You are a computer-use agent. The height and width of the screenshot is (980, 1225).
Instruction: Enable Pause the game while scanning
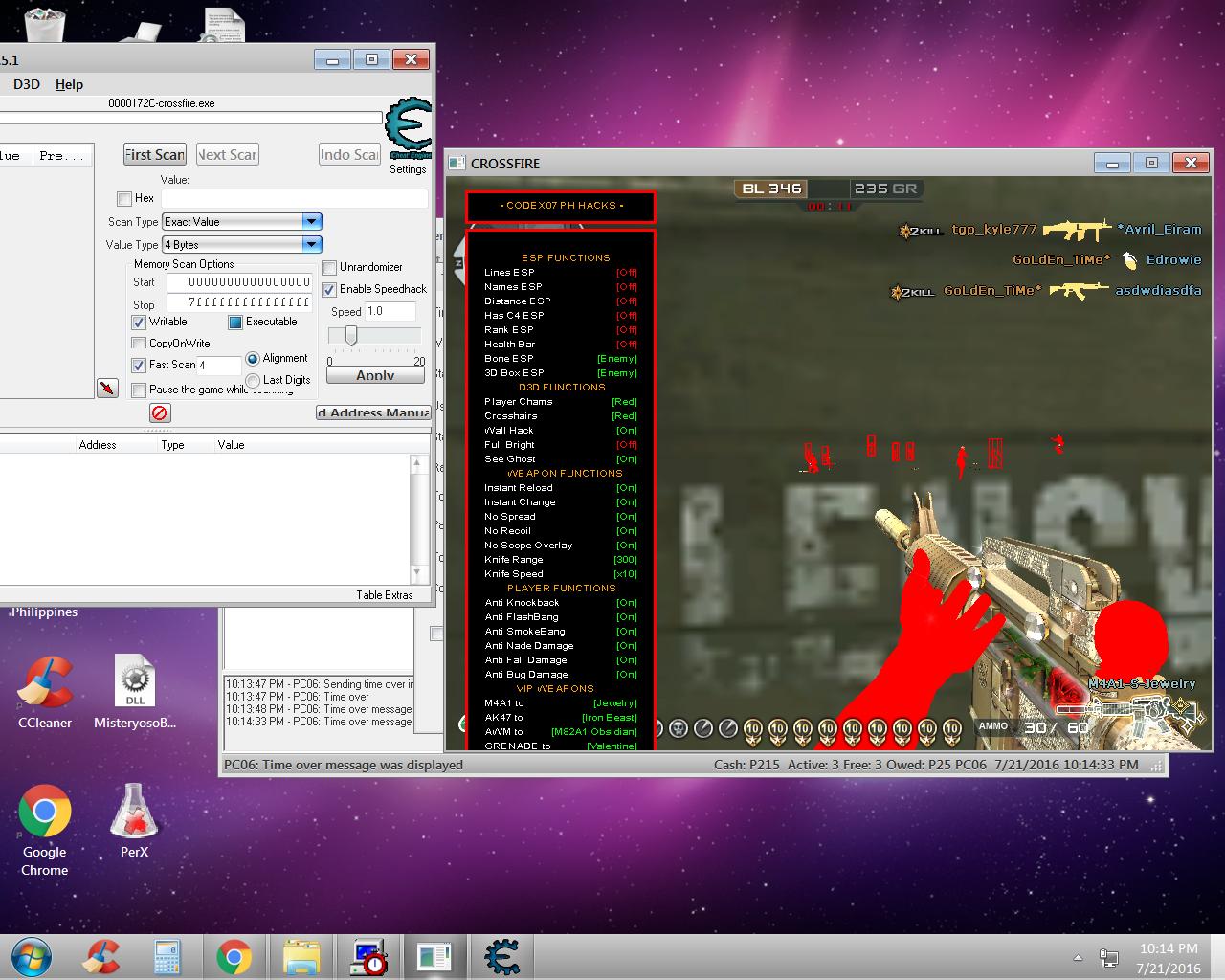(x=139, y=390)
